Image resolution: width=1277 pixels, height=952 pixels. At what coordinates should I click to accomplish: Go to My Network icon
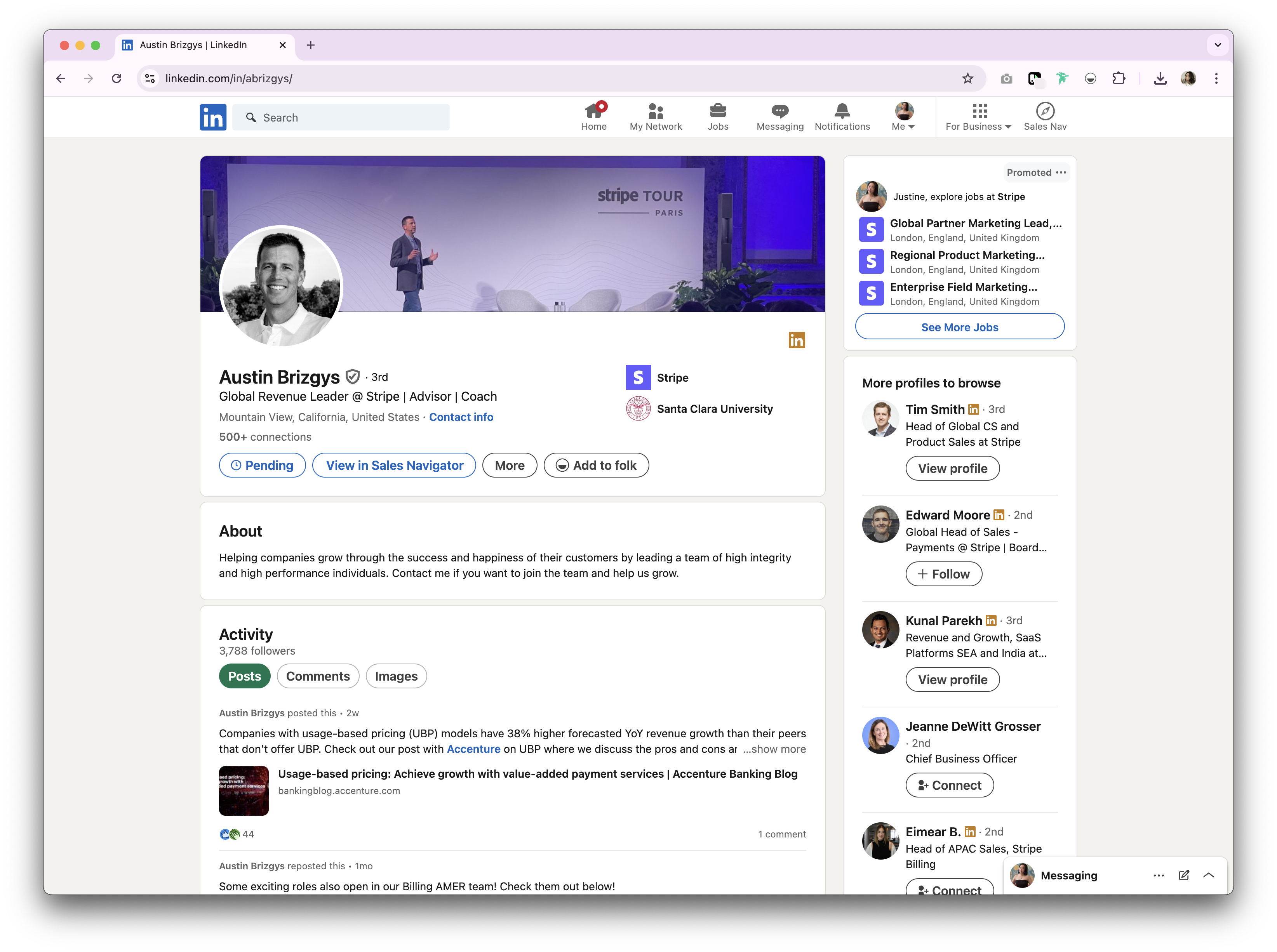coord(656,111)
